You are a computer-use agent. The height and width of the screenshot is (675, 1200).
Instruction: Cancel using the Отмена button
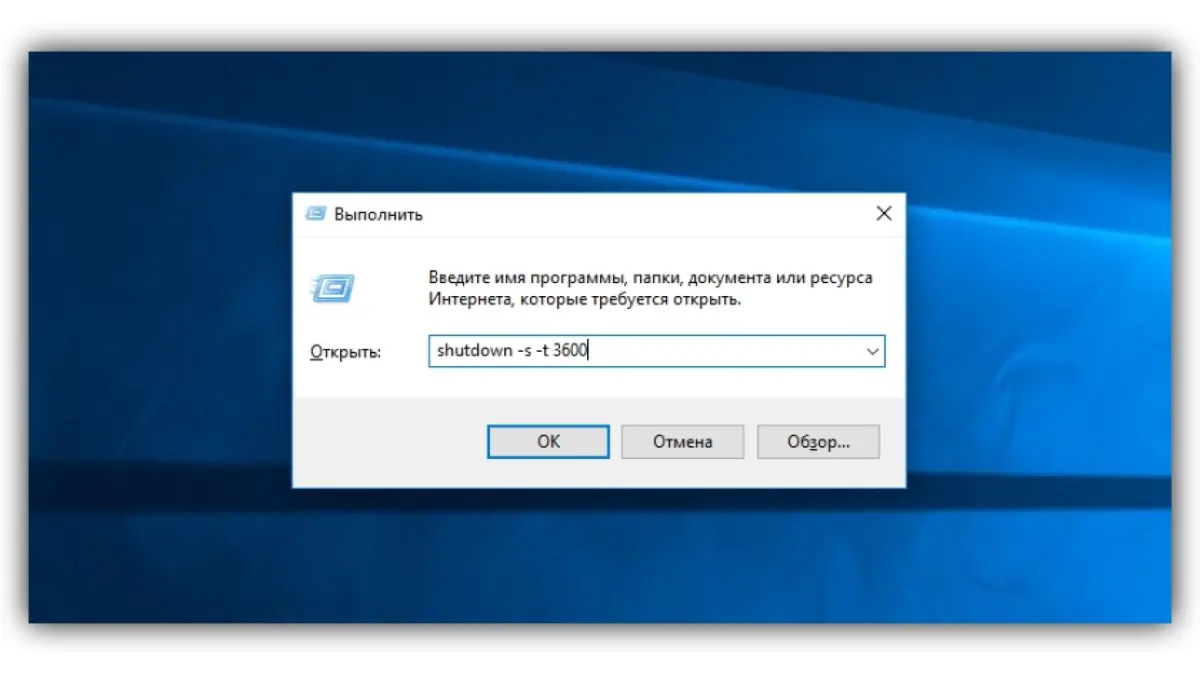tap(682, 441)
